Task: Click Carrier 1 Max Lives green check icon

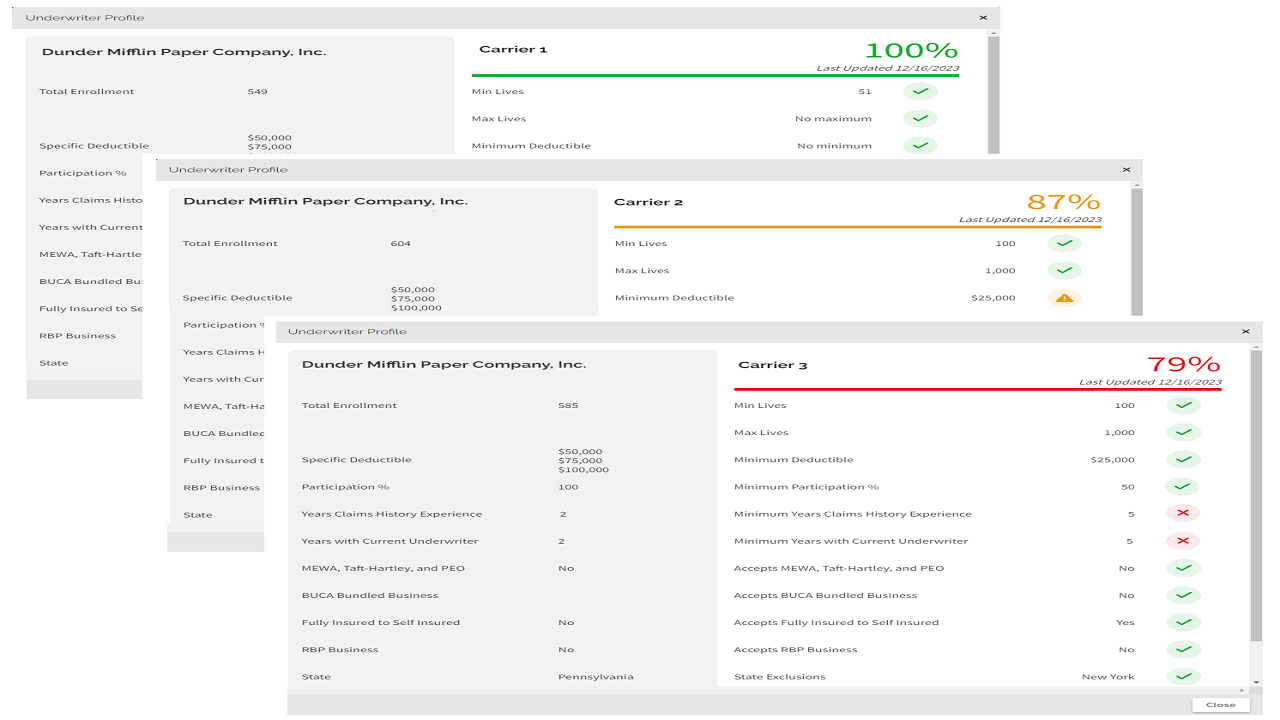Action: coord(921,118)
